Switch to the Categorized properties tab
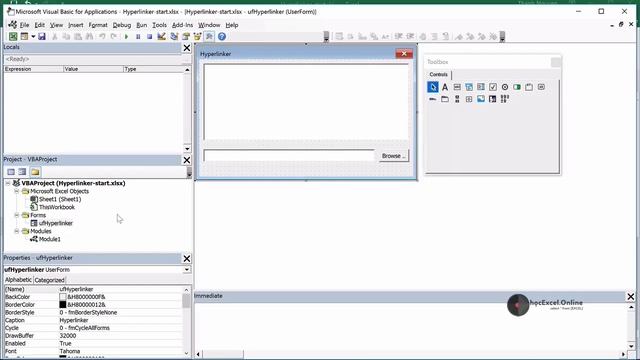640x360 pixels. click(49, 280)
